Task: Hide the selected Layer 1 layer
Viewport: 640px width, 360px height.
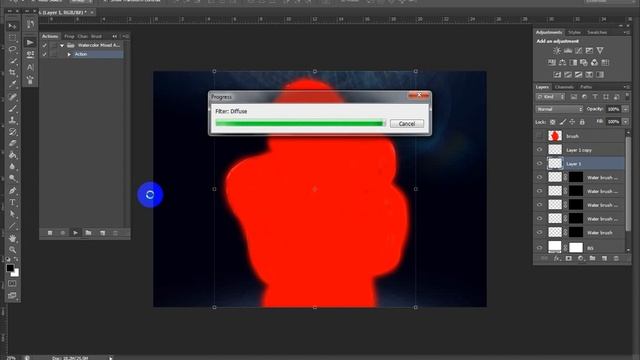Action: click(x=540, y=164)
